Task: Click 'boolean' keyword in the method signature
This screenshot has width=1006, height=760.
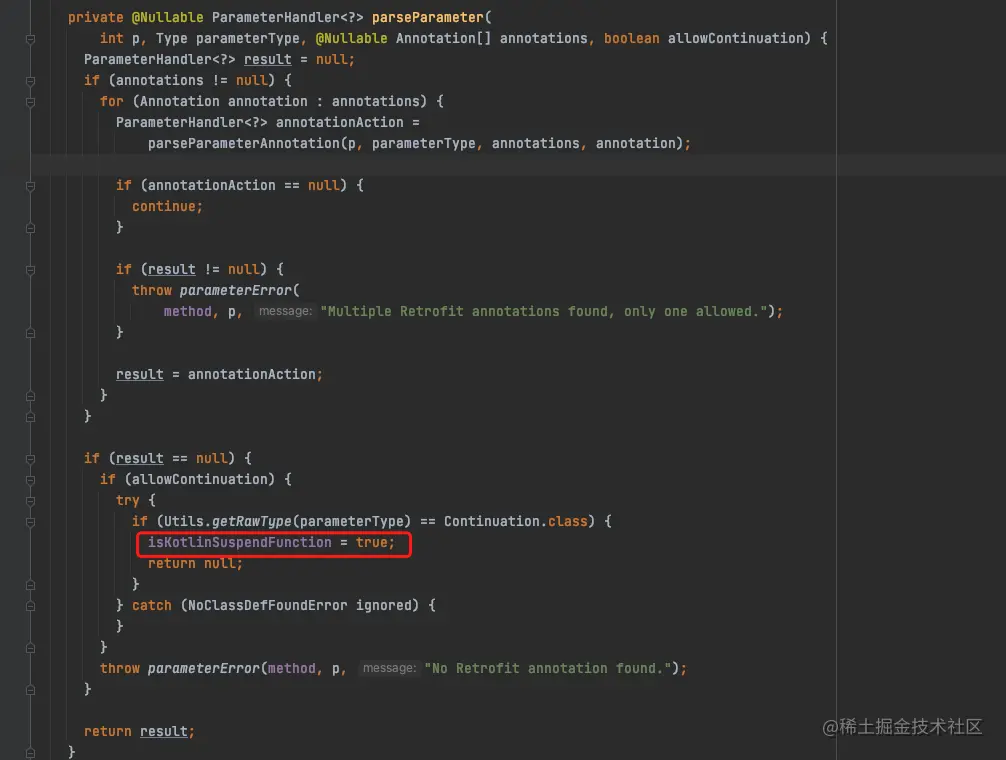Action: (631, 38)
